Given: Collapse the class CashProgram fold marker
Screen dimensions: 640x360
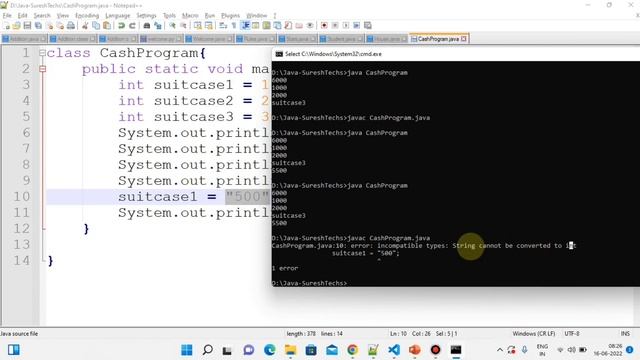Looking at the screenshot, I should point(42,53).
